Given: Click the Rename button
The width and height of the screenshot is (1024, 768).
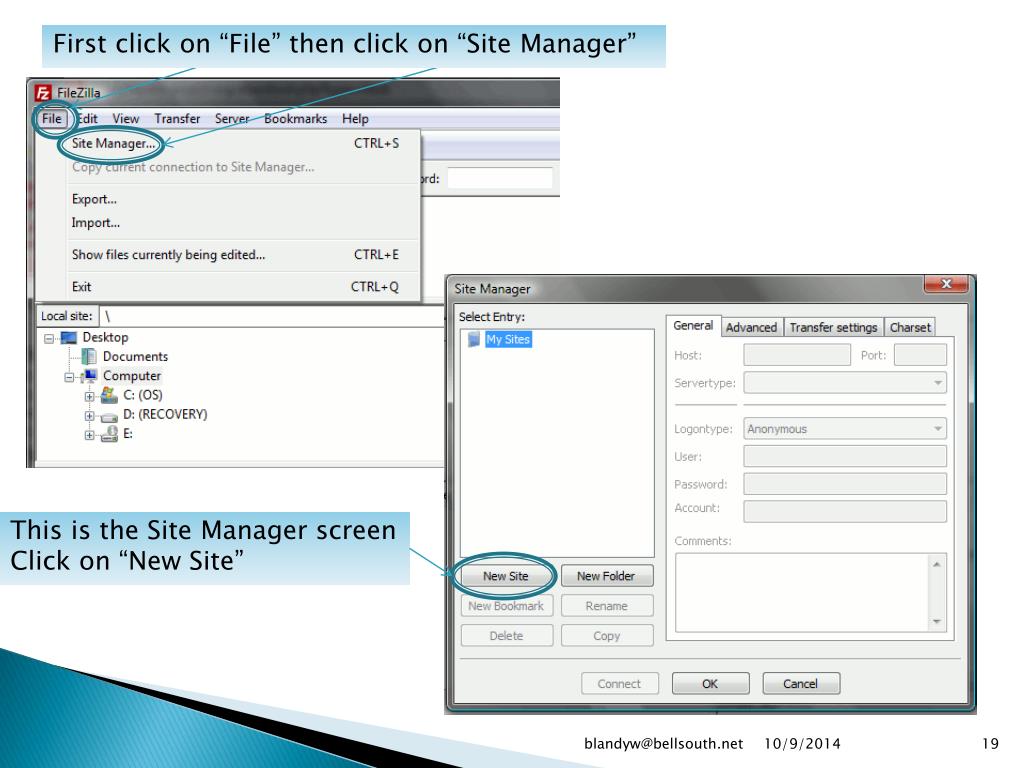Looking at the screenshot, I should coord(606,606).
